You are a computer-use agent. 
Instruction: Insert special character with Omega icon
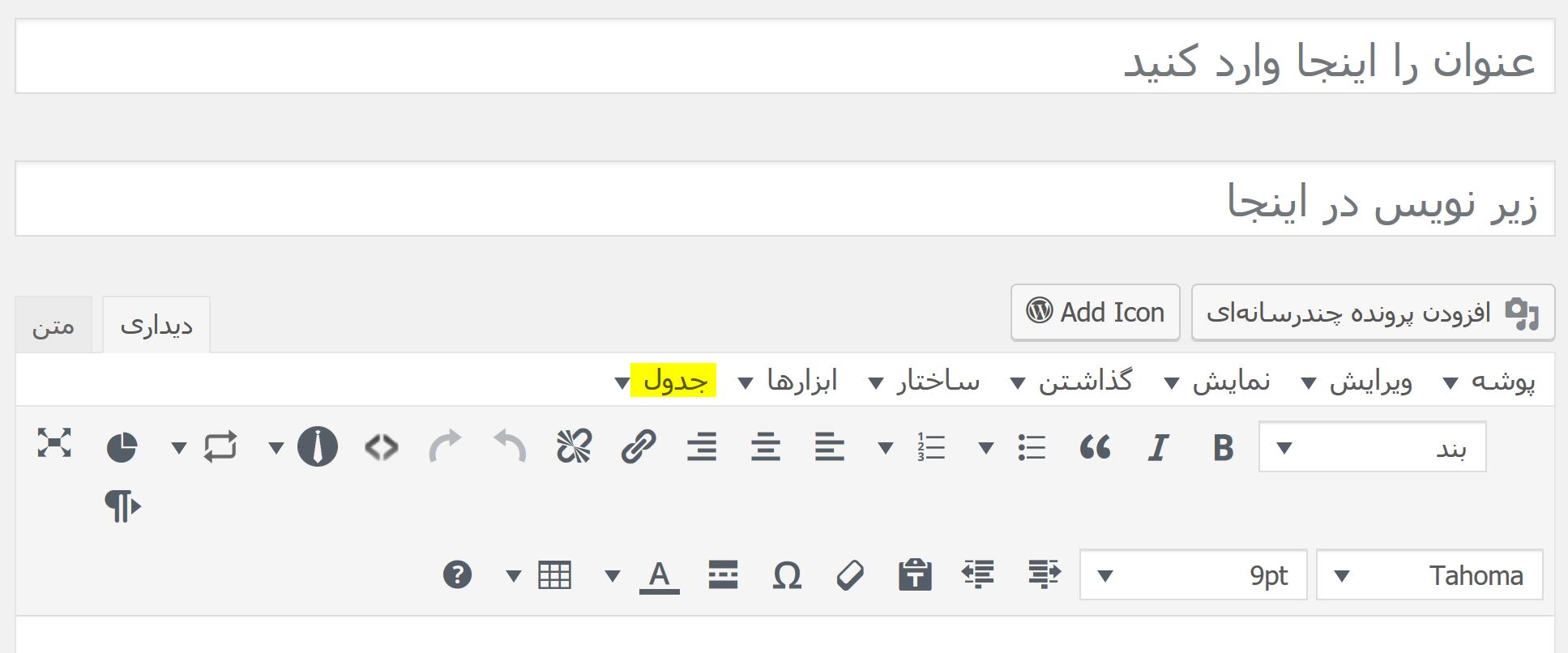click(x=787, y=575)
